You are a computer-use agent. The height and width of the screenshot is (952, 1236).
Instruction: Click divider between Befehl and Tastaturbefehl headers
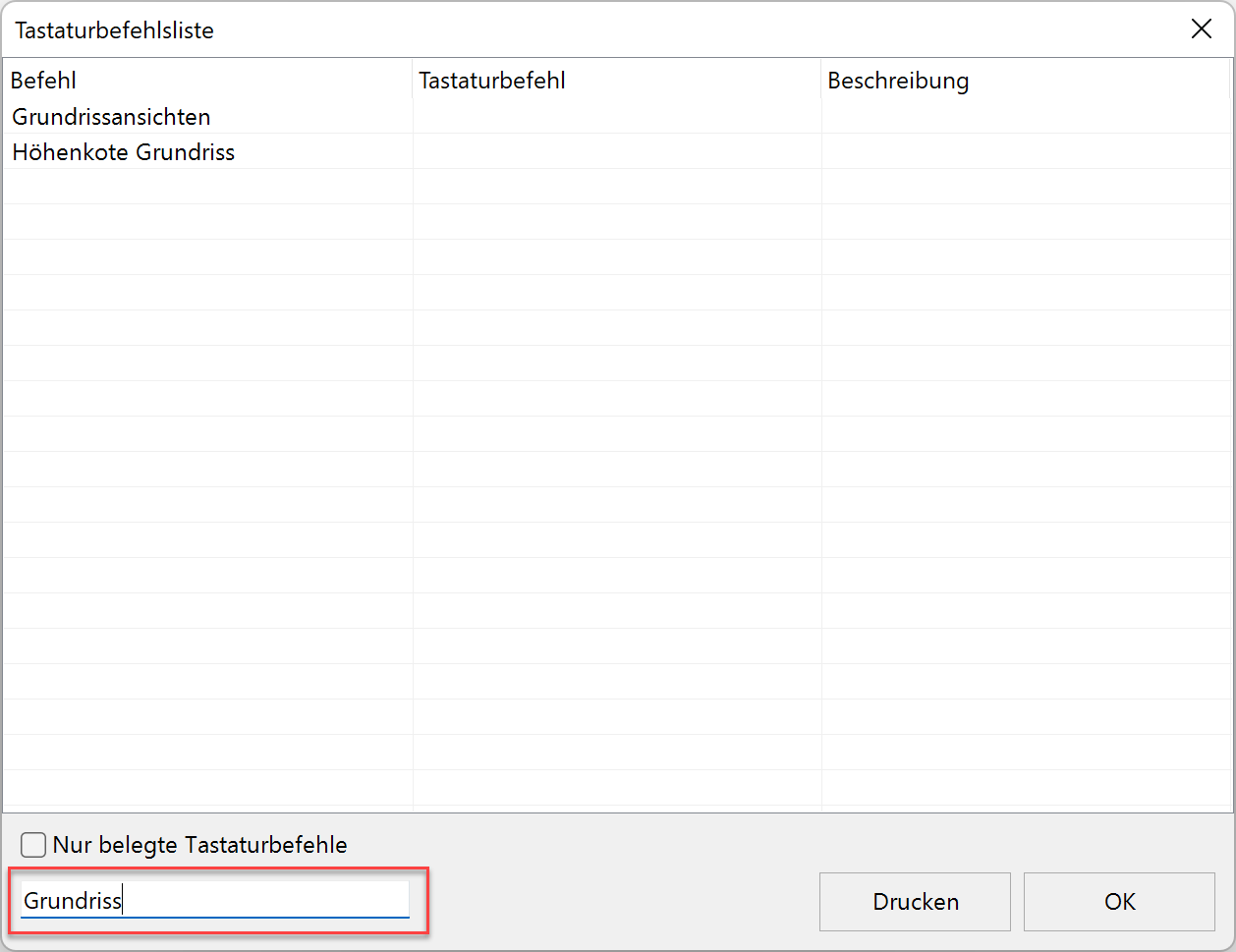(413, 81)
